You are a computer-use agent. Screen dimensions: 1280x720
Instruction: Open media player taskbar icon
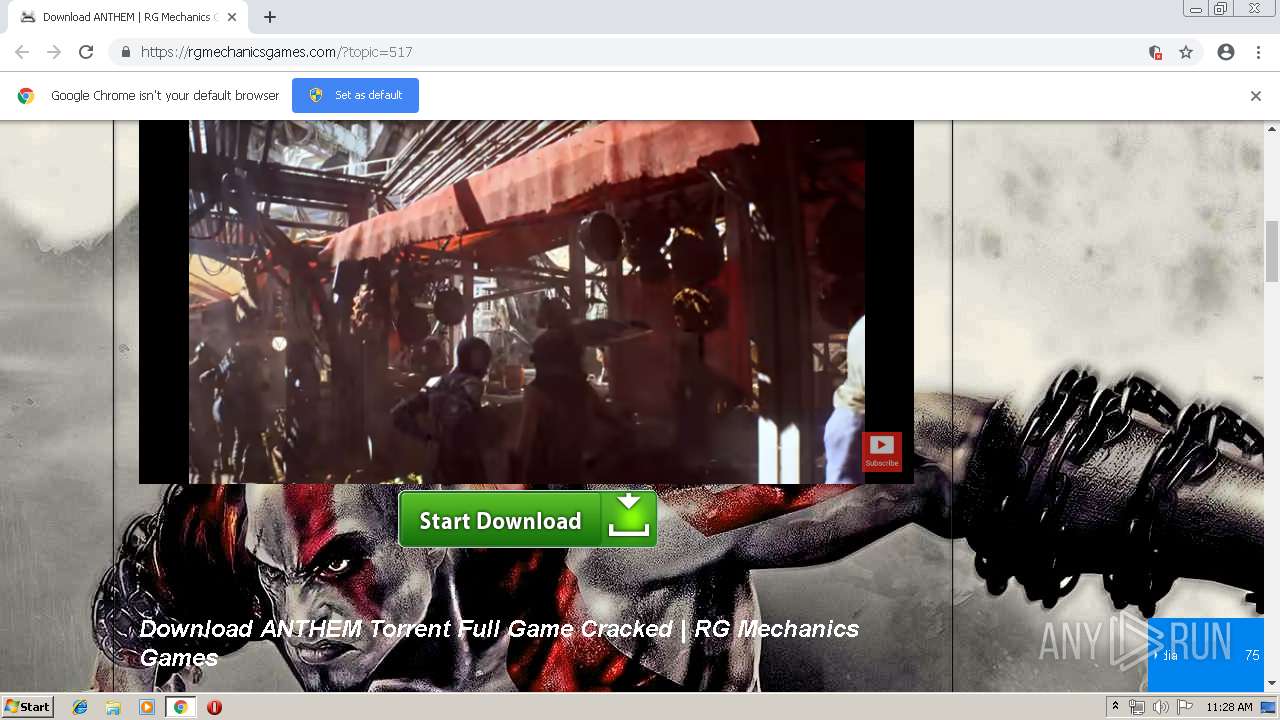[147, 707]
